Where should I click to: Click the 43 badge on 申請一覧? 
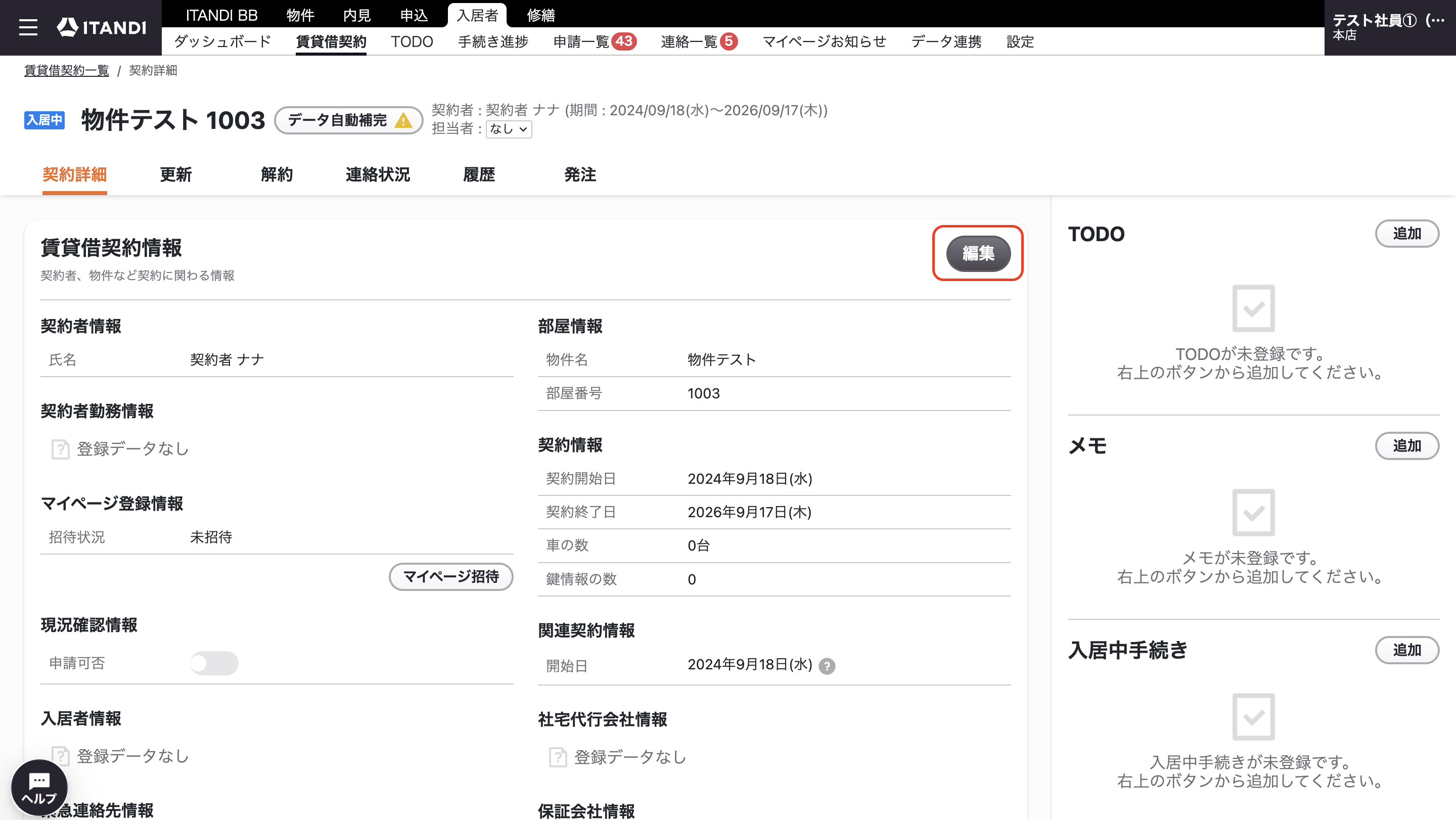(x=623, y=41)
